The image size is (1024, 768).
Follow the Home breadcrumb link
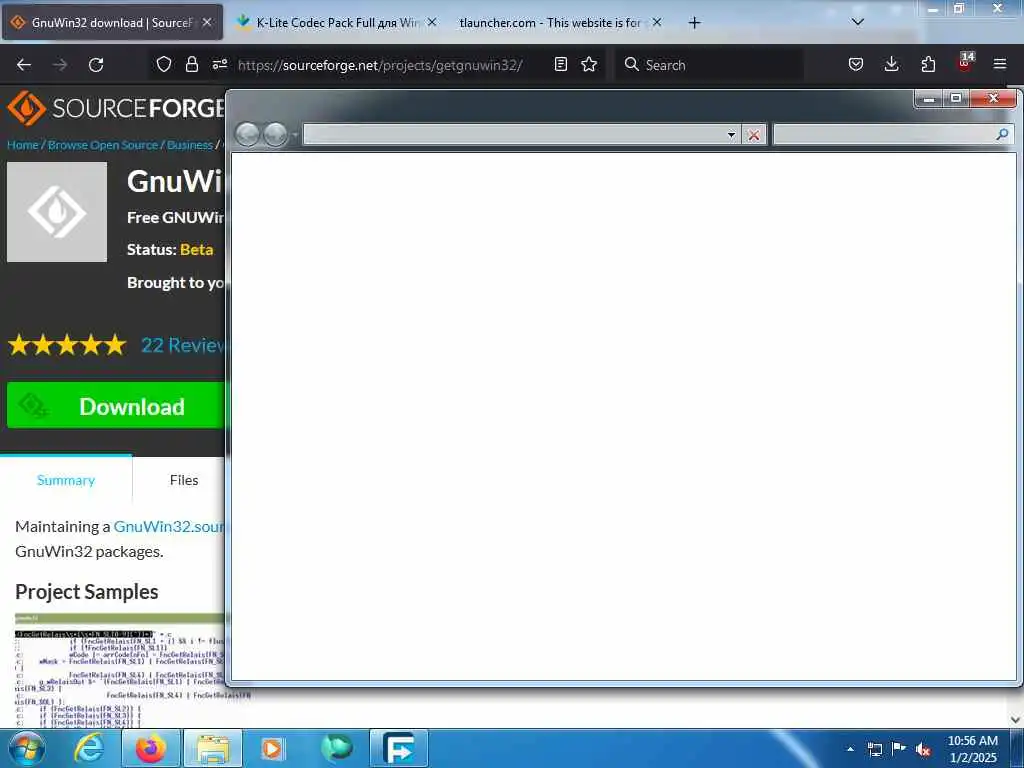point(23,145)
